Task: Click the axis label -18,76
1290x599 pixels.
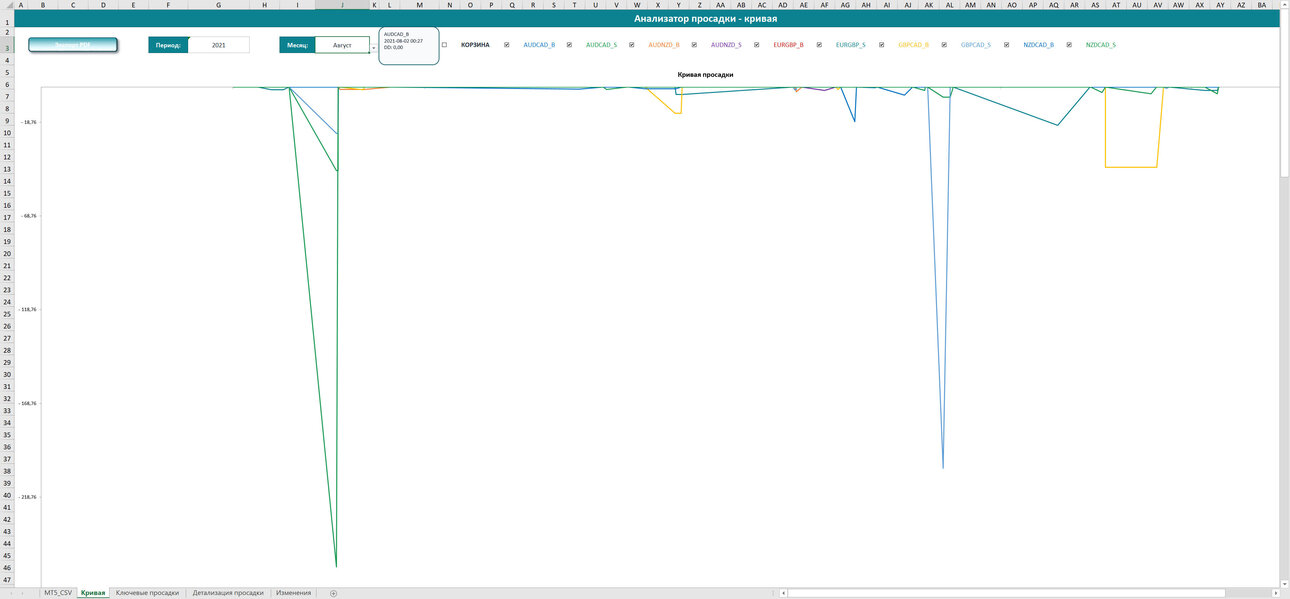Action: (27, 122)
